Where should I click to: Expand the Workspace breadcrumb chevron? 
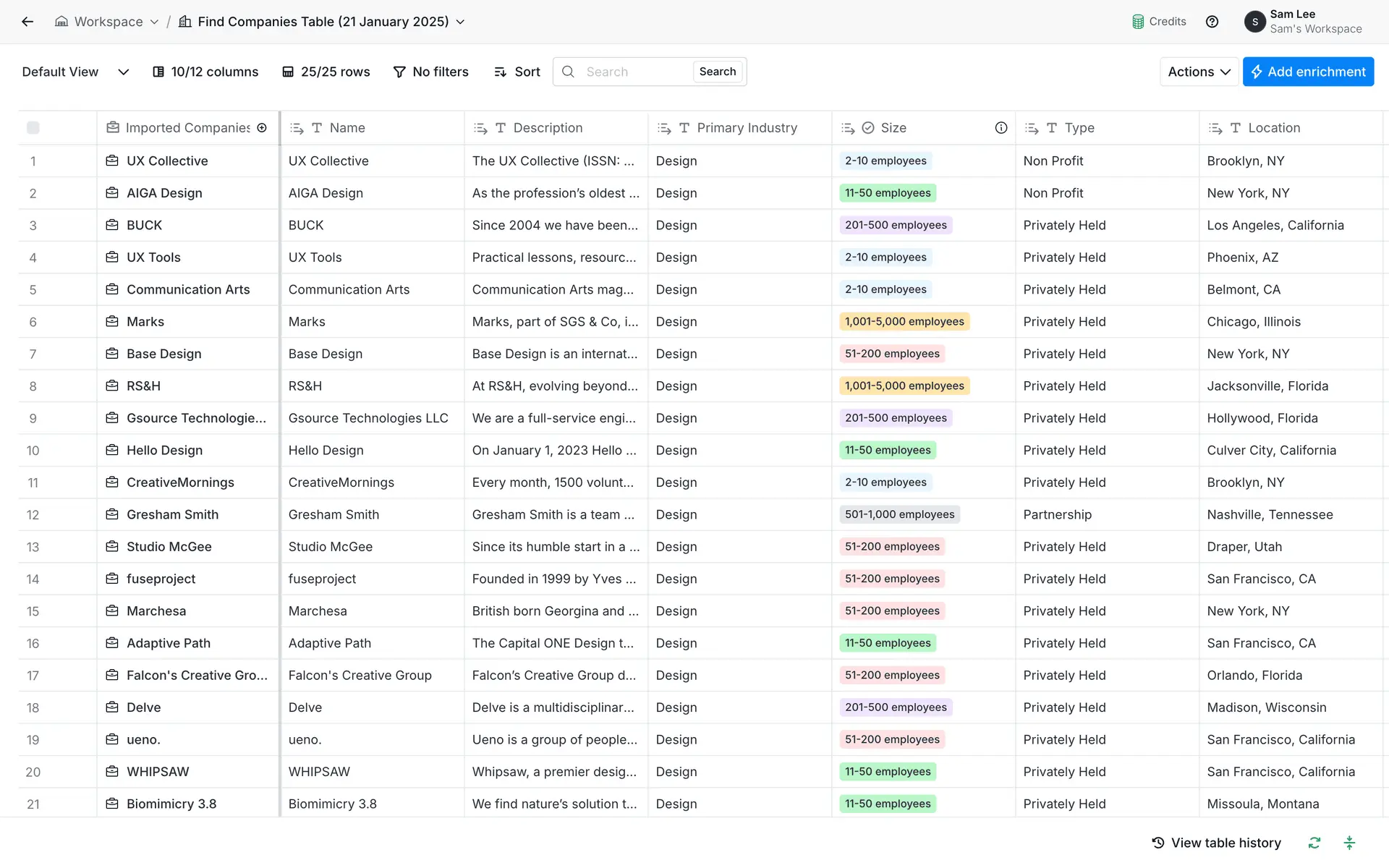pos(154,22)
